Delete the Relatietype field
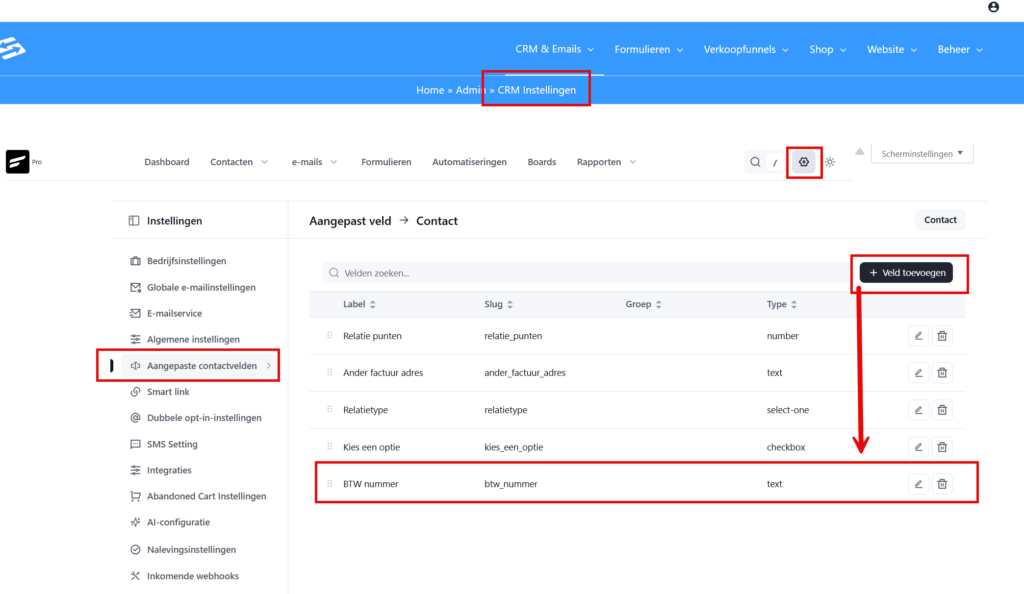Viewport: 1024px width, 594px height. [x=942, y=410]
